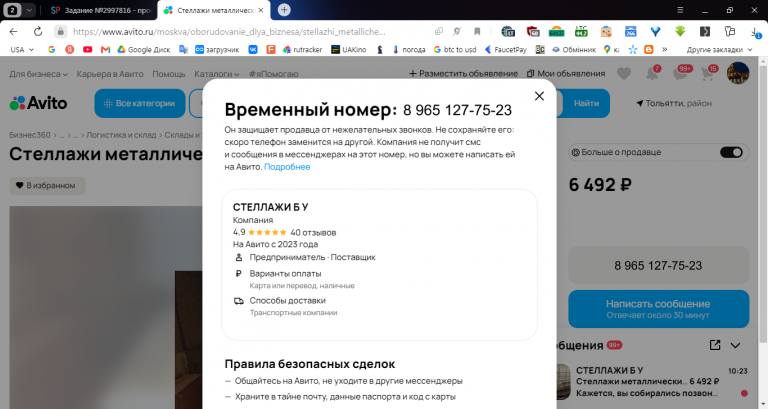This screenshot has height=409, width=768.
Task: Click the seller name СТЕЛЛАЖИ Б У in popup
Action: [270, 207]
